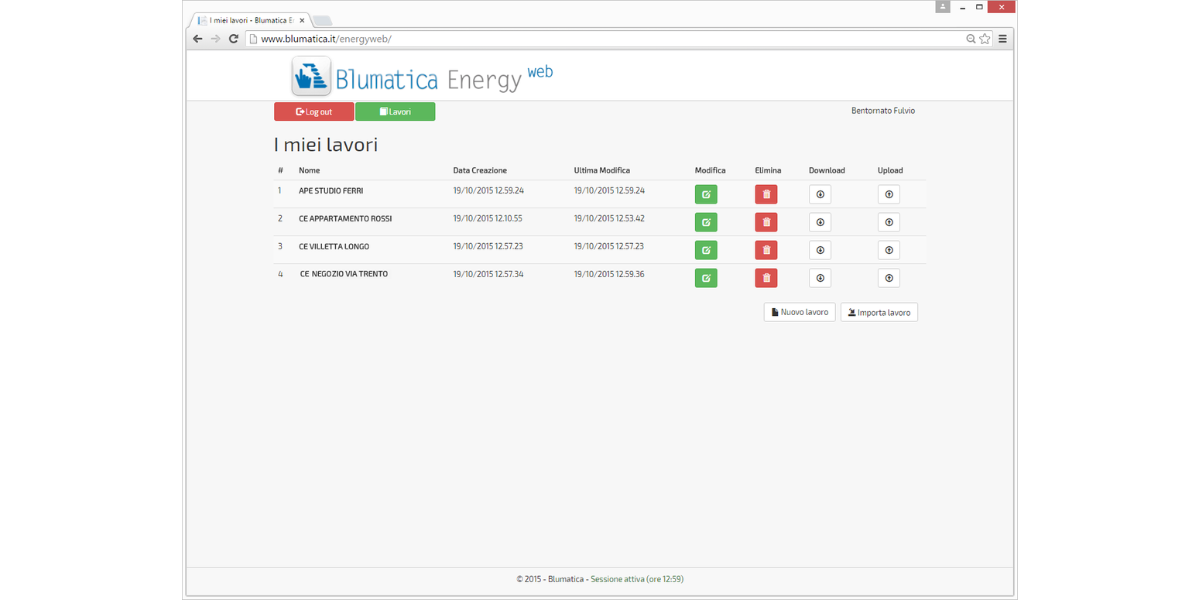Screen dimensions: 1200x600
Task: Upload to CE NEGOZIO VIA TRENTO job
Action: [889, 278]
